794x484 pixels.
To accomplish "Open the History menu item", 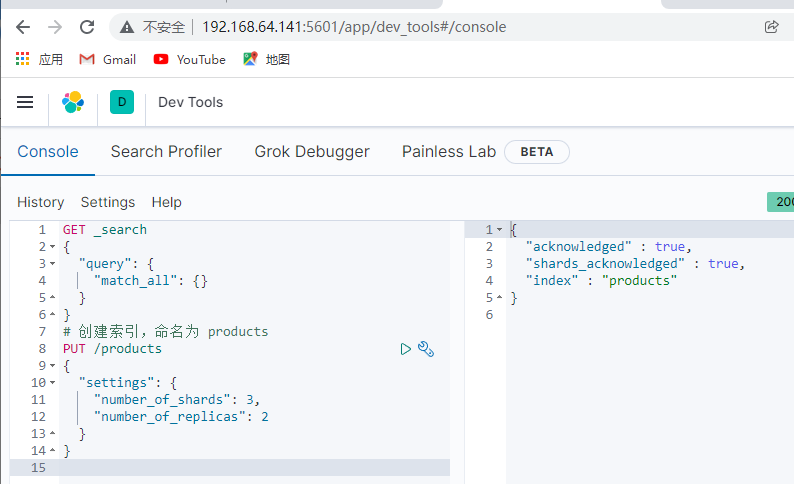I will [x=40, y=202].
